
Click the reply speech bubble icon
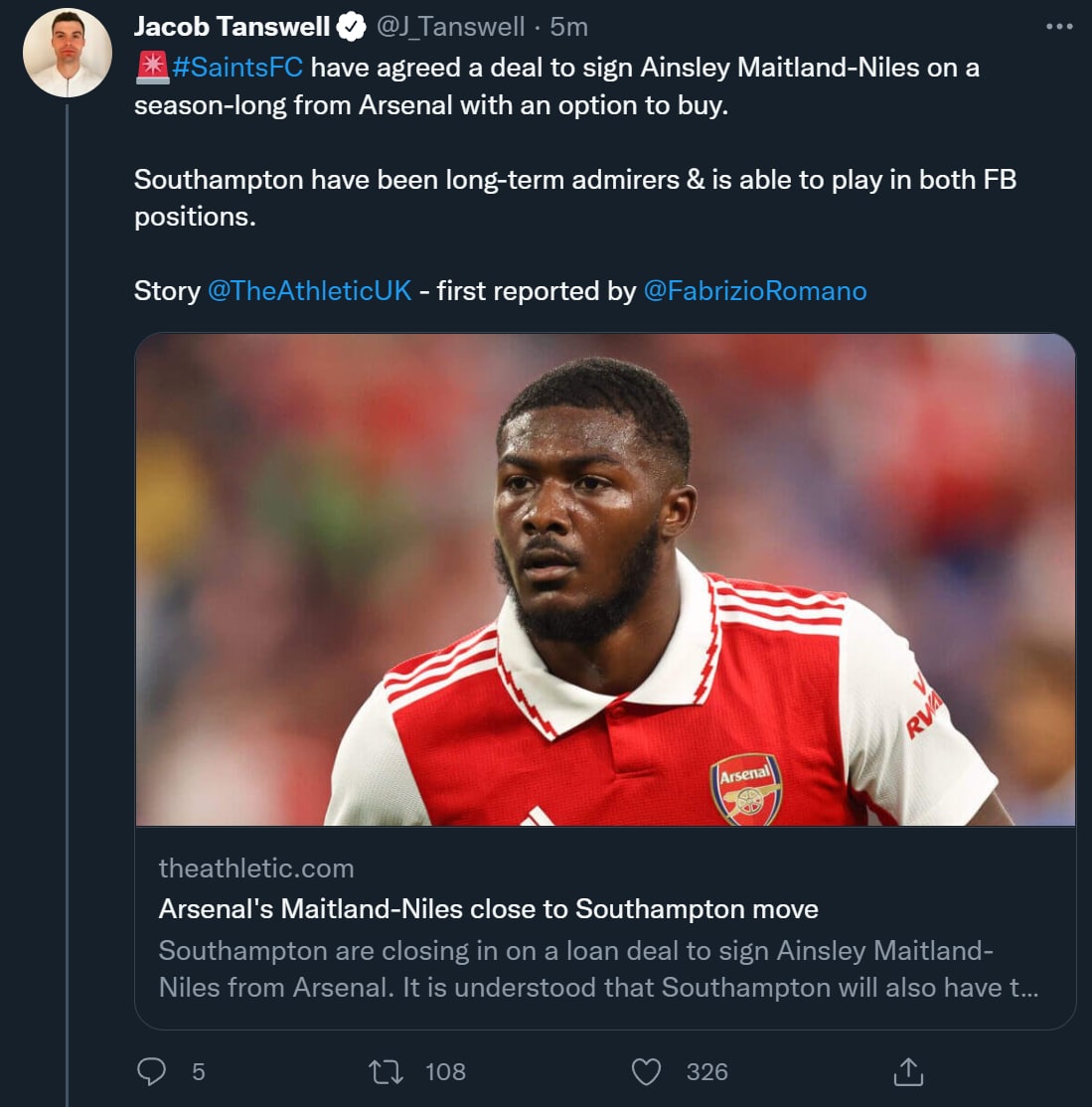[x=151, y=1071]
